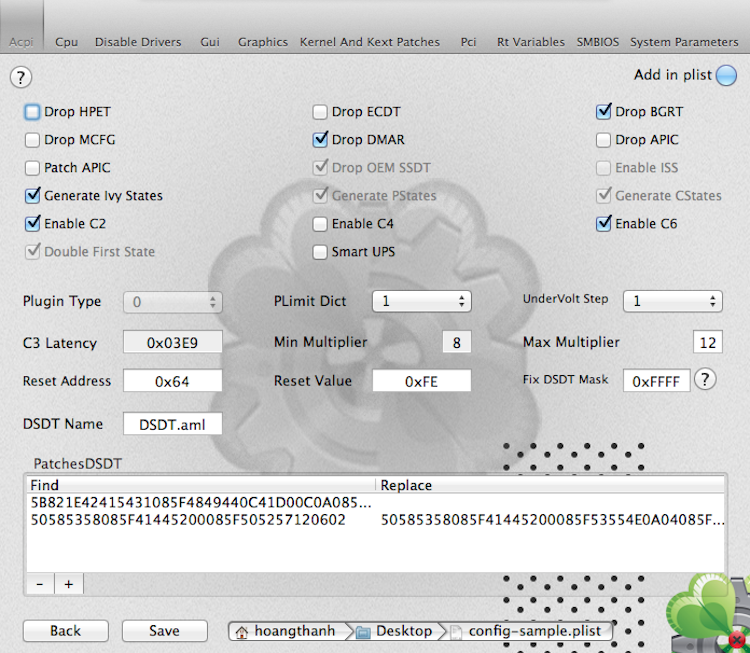Viewport: 750px width, 653px height.
Task: Click the Min Multiplier field
Action: 457,342
